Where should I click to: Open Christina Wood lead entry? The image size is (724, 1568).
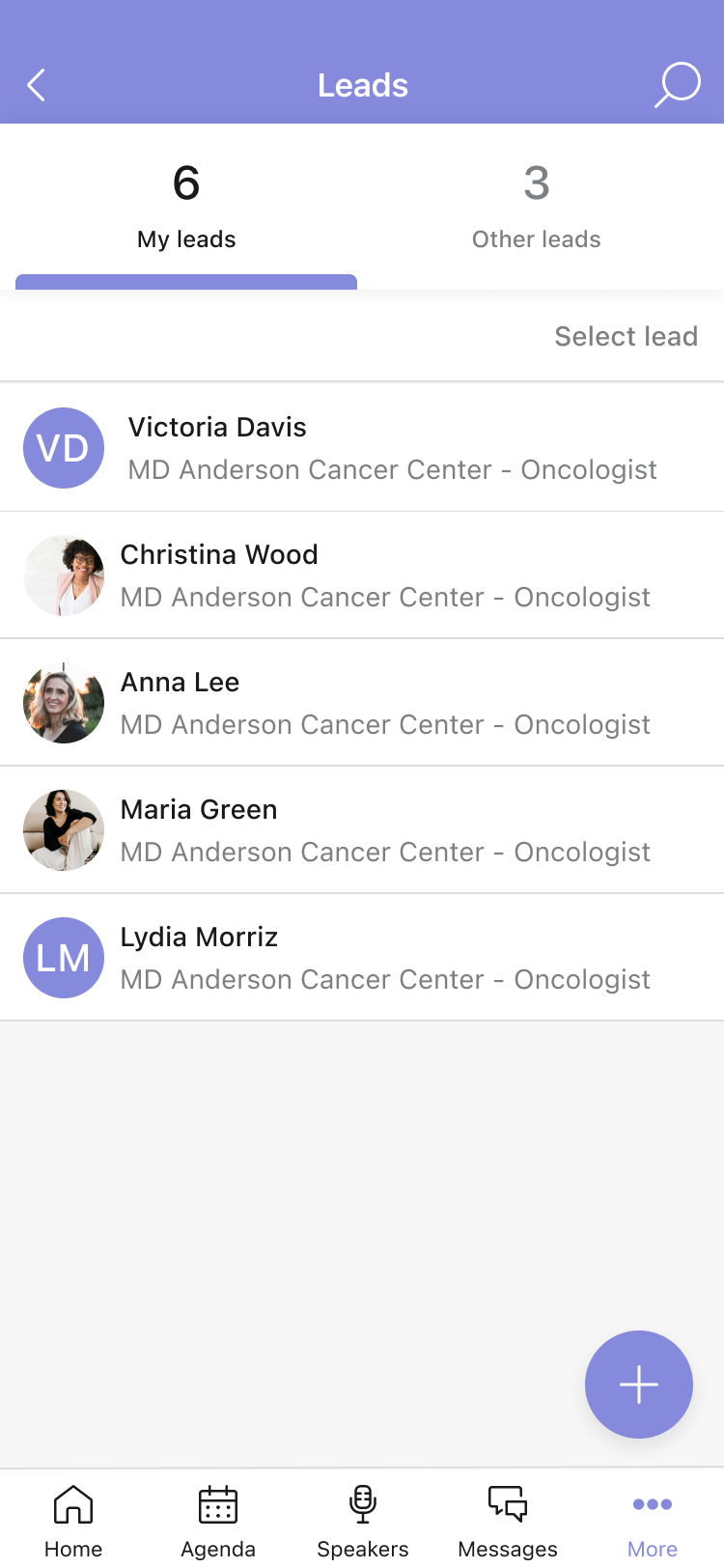pos(362,575)
